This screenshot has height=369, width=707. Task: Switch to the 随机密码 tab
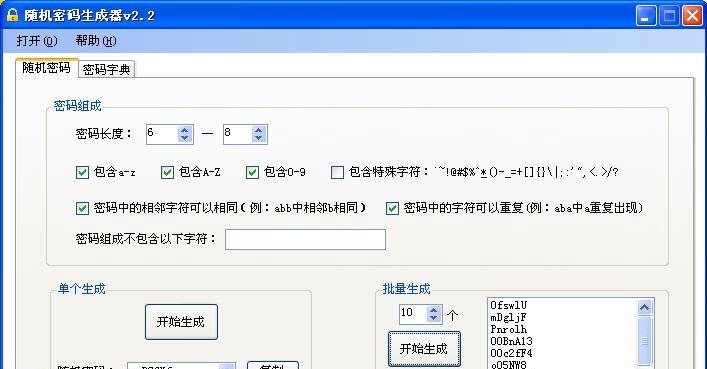pos(46,68)
